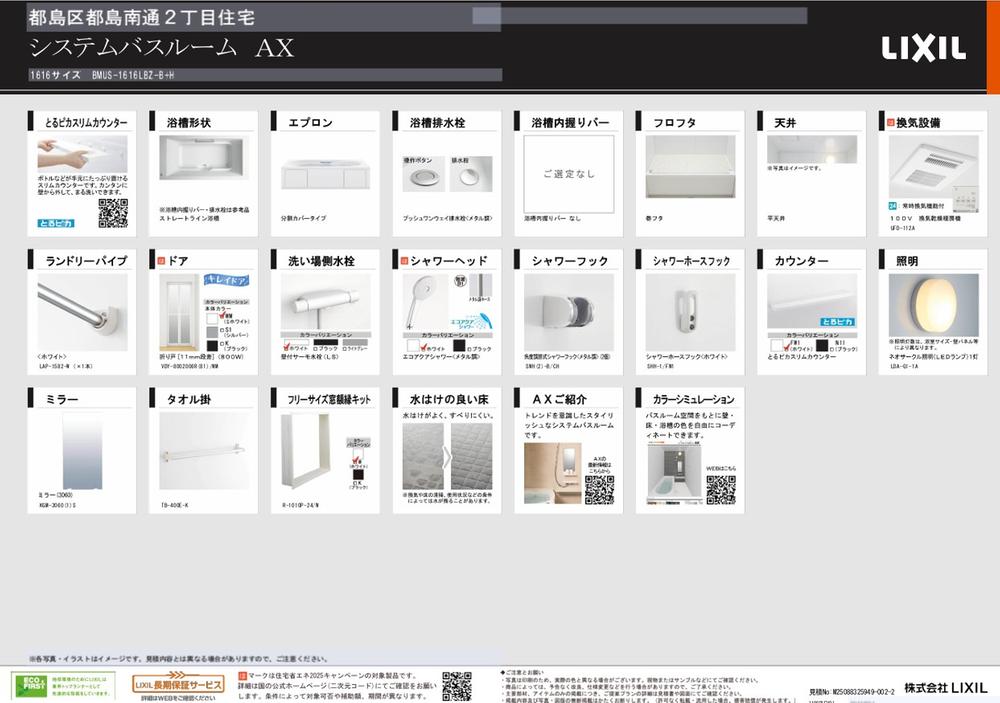Click the システムバスルーム AX title
1000x703 pixels.
click(x=162, y=48)
